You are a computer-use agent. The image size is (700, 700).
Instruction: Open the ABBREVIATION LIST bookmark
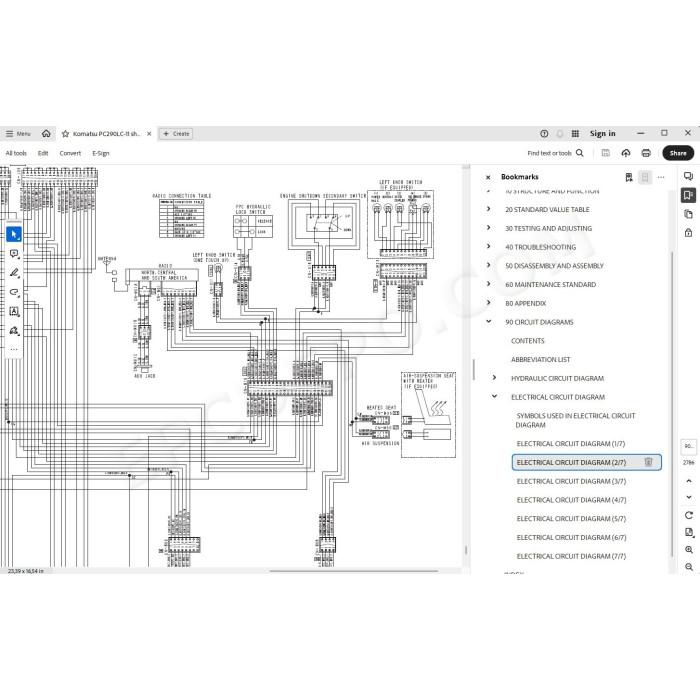pos(540,360)
